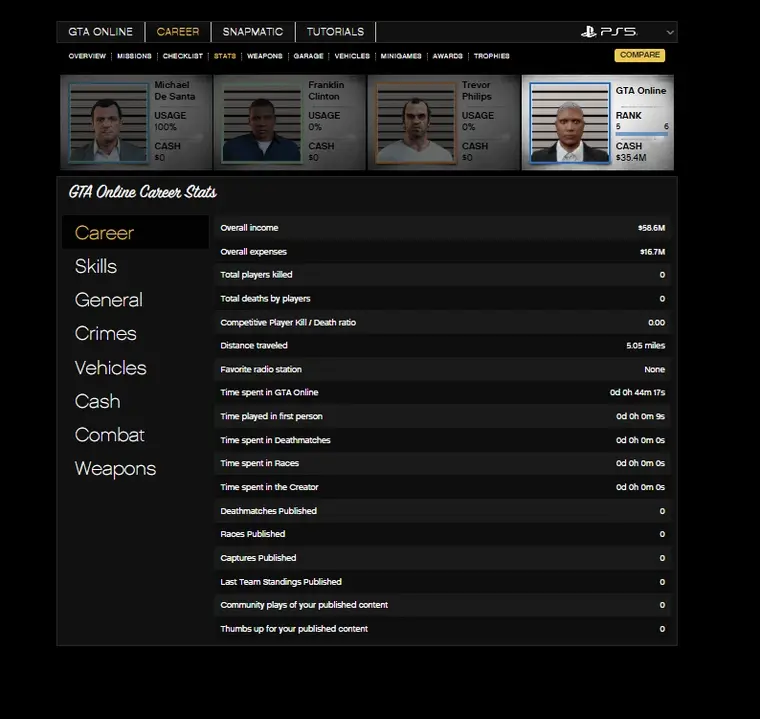Click the Captures Published row
The image size is (760, 719).
click(443, 558)
